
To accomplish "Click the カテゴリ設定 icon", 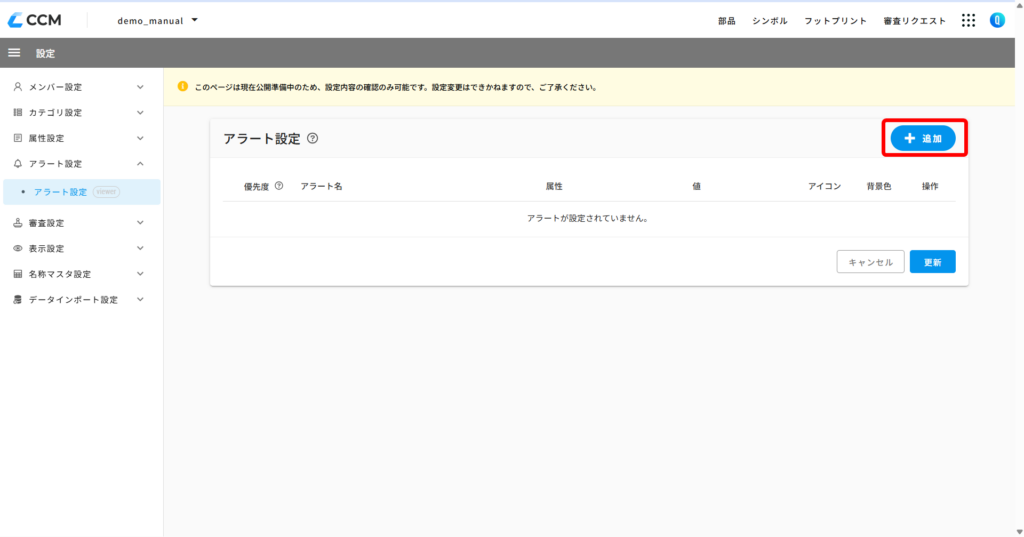I will click(18, 112).
